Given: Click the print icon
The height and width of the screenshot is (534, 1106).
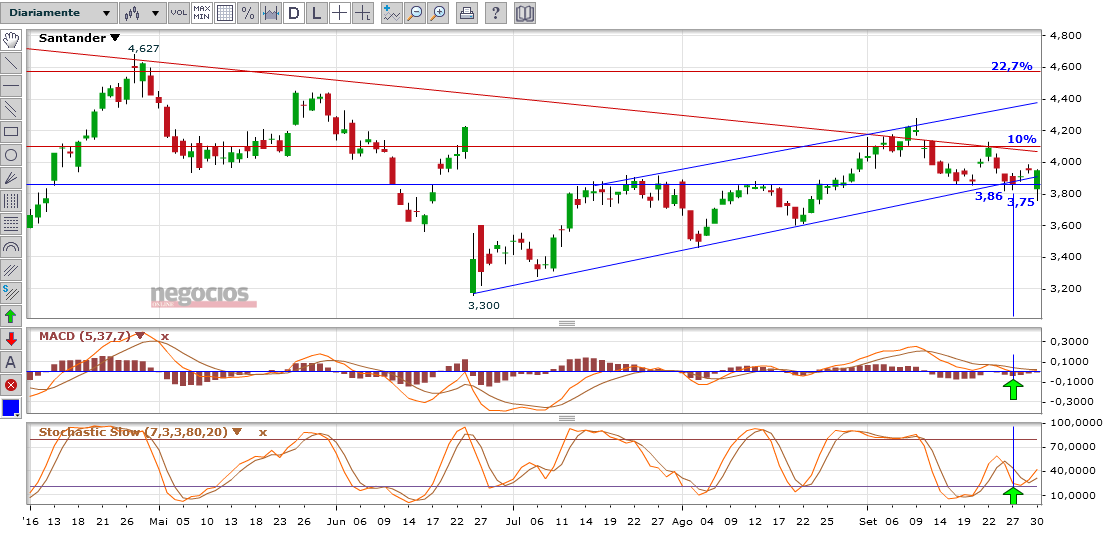Looking at the screenshot, I should coord(466,13).
